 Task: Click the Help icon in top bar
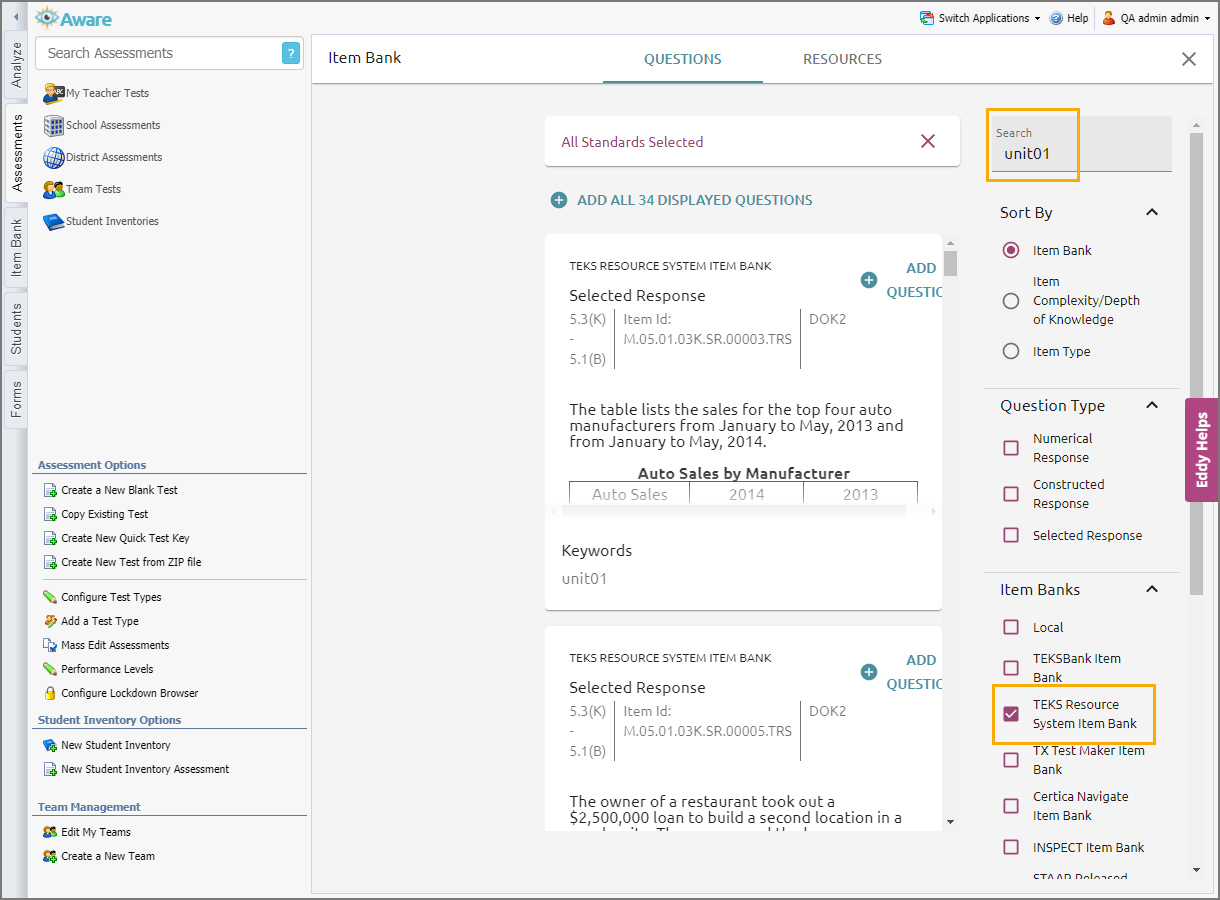click(x=1056, y=18)
